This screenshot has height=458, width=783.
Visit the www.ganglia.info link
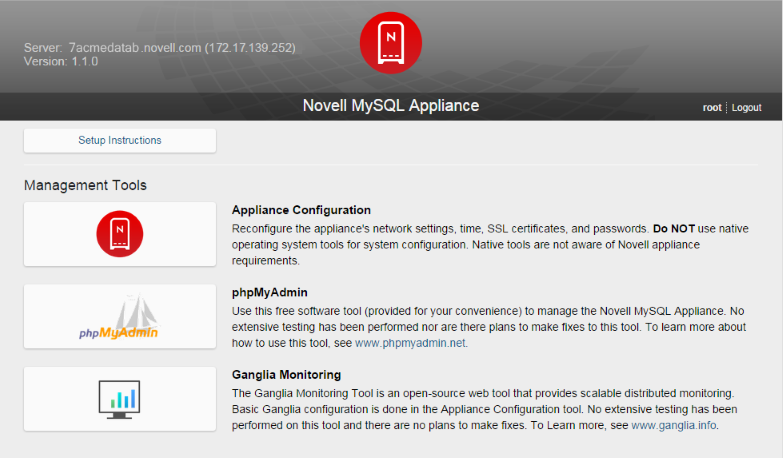[x=674, y=426]
